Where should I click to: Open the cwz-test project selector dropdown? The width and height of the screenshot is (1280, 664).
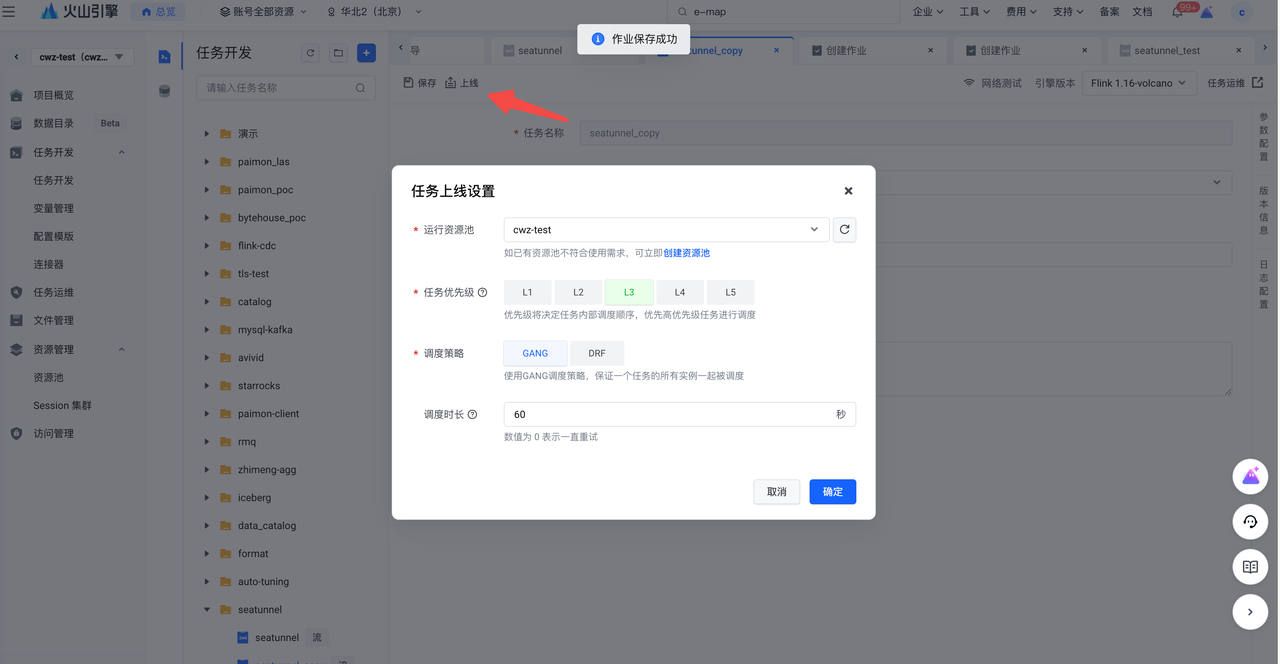pyautogui.click(x=82, y=57)
